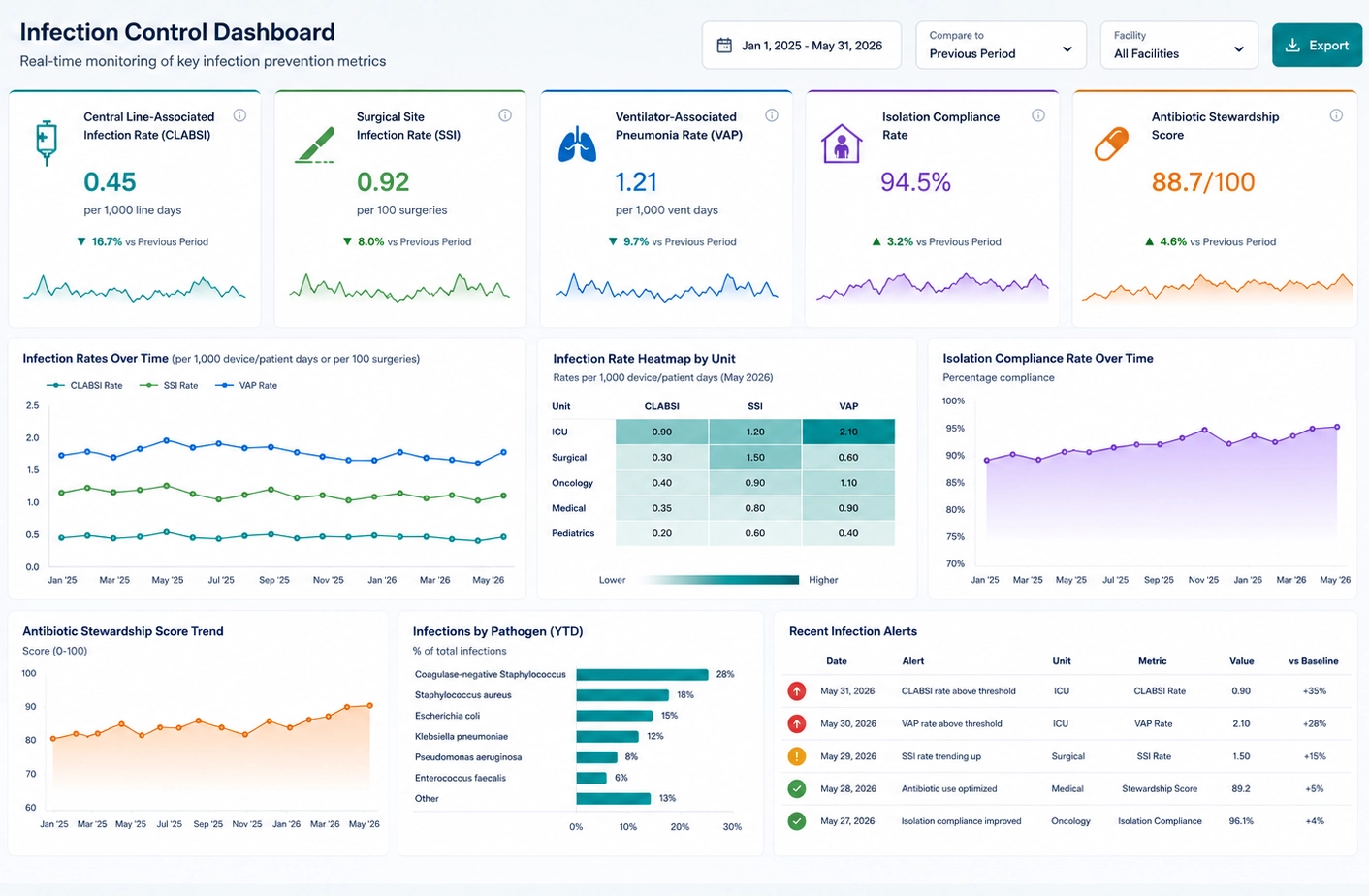Image resolution: width=1369 pixels, height=896 pixels.
Task: Click the Isolation Compliance house icon
Action: coord(842,144)
